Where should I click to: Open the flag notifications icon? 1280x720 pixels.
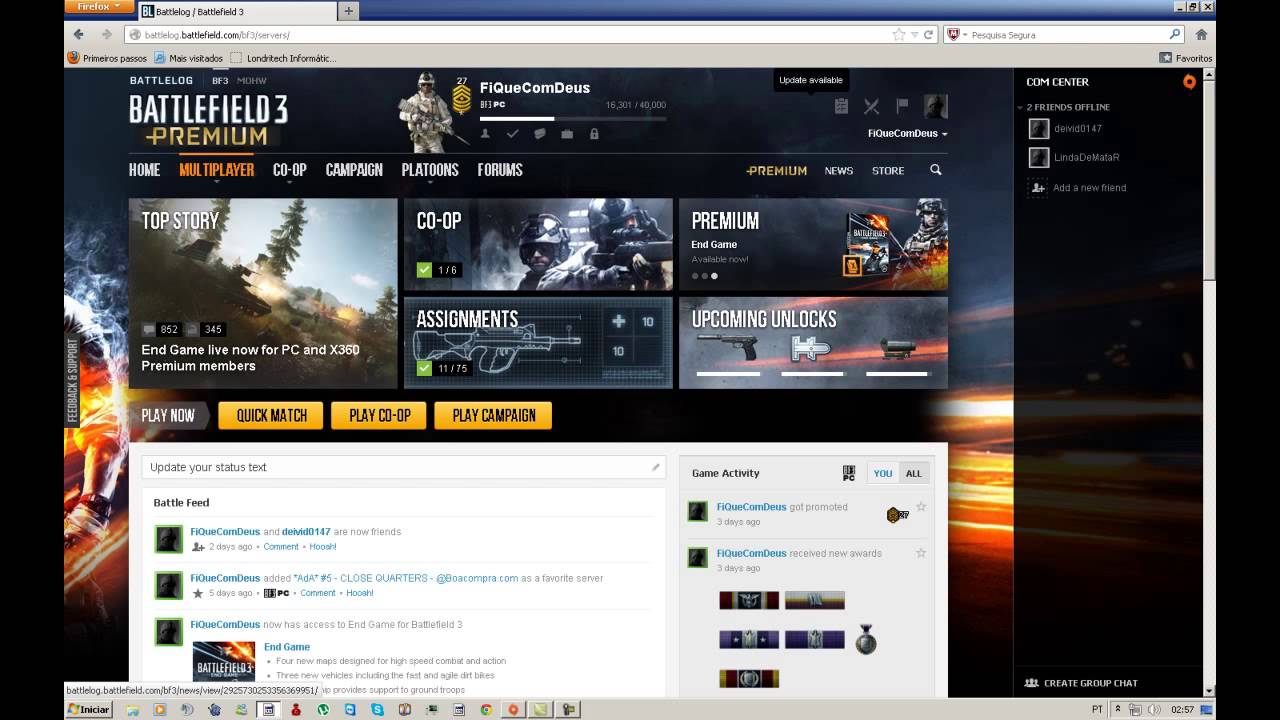pos(902,106)
